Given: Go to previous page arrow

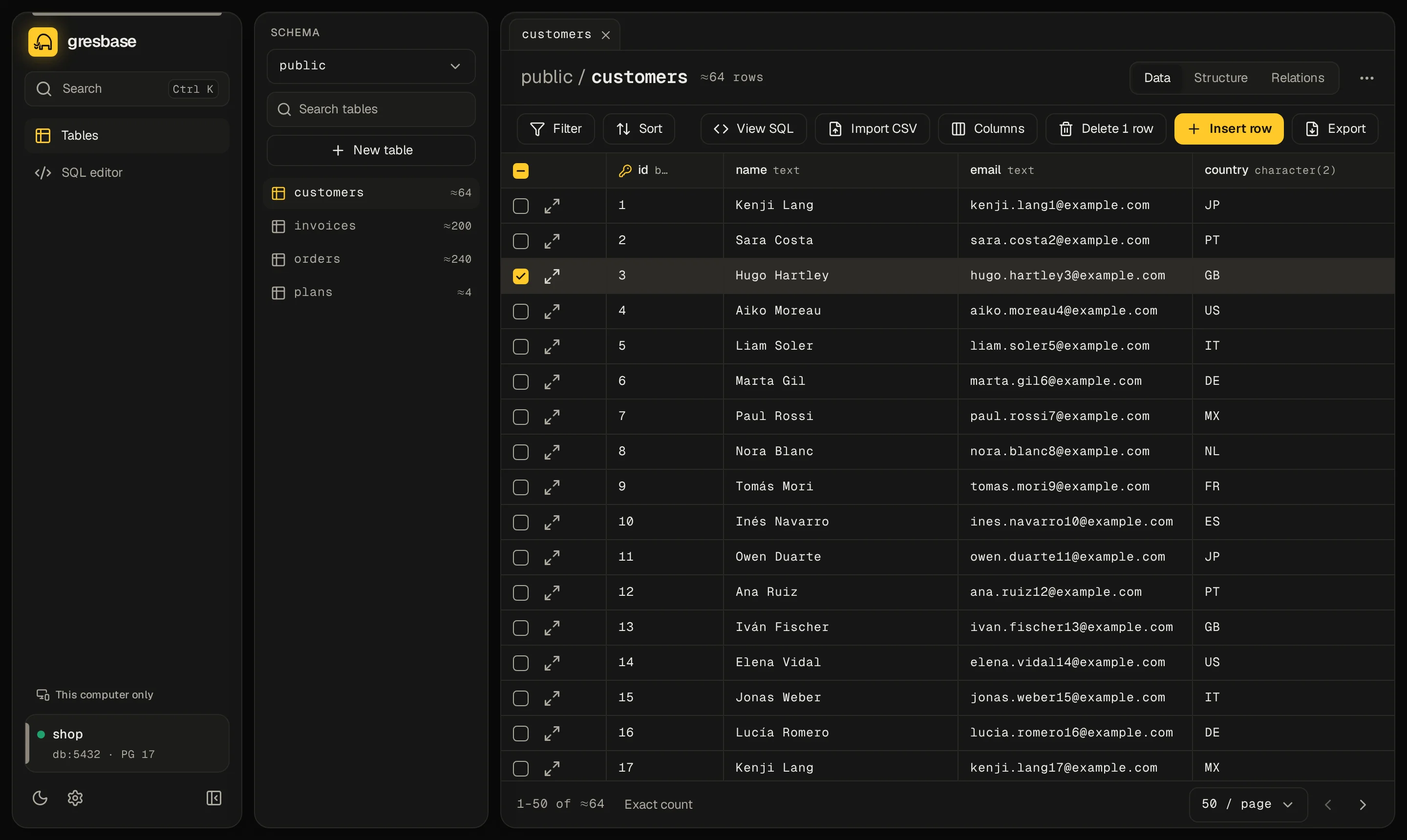Looking at the screenshot, I should [1328, 804].
